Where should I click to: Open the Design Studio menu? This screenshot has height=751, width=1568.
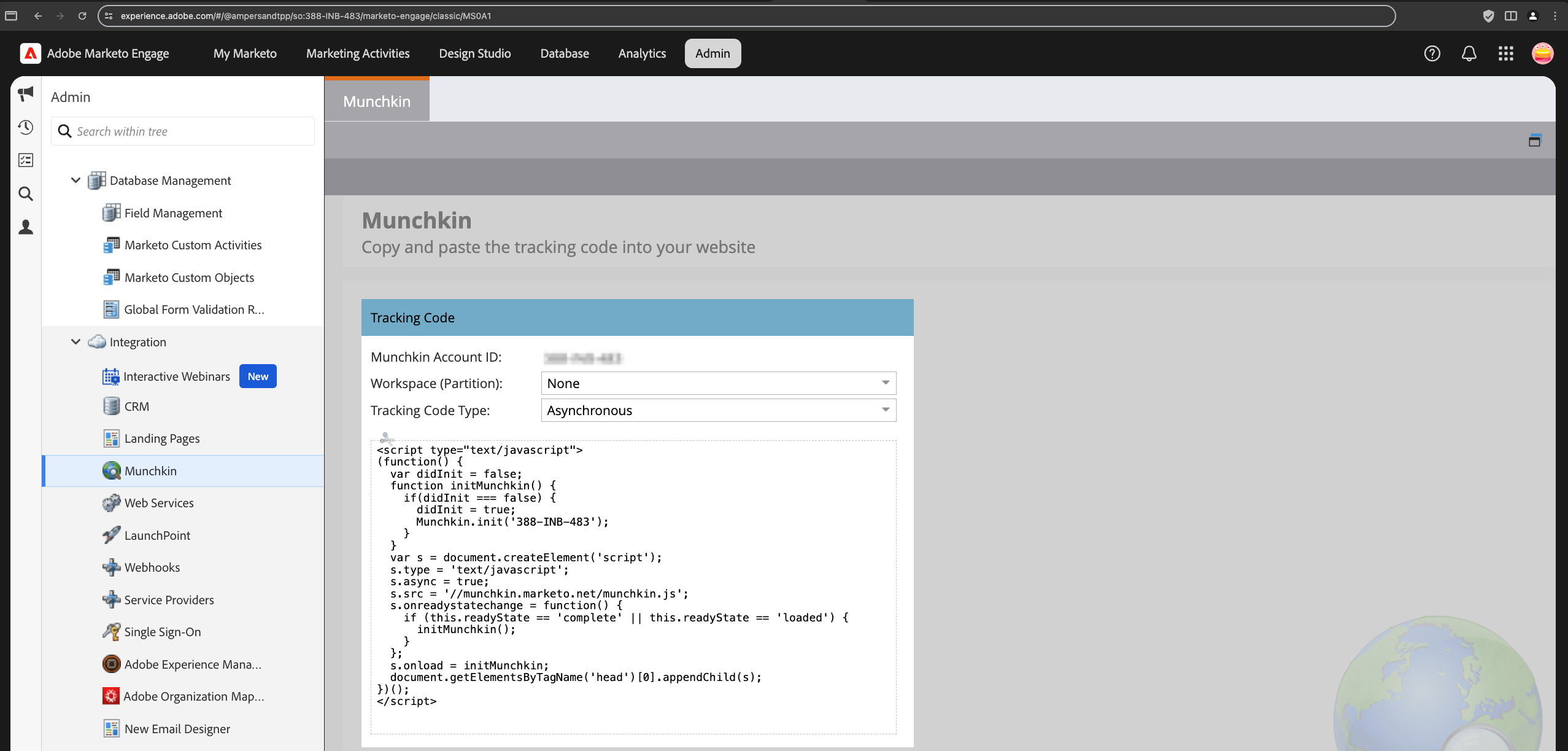click(x=474, y=53)
